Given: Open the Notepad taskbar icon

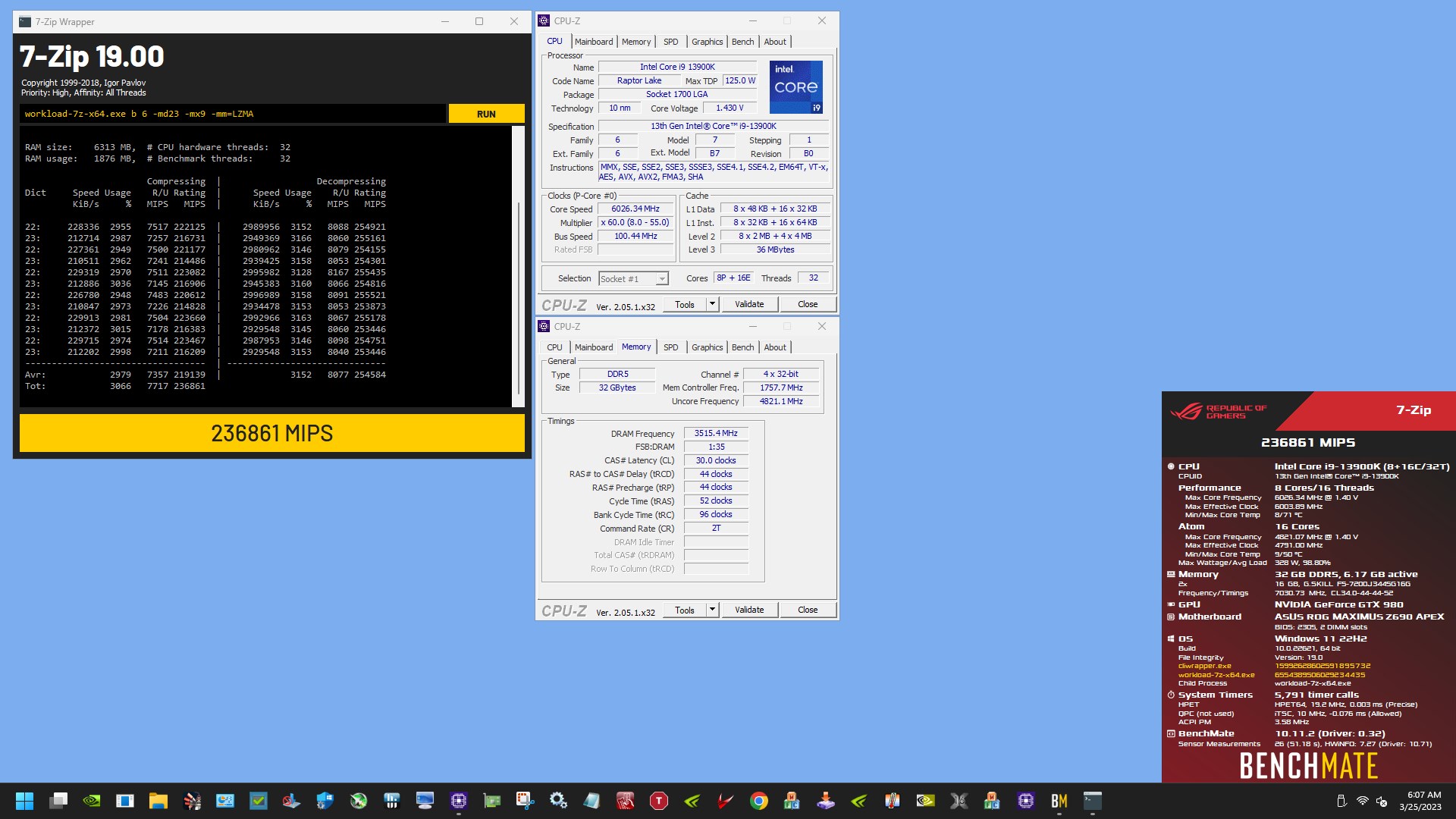Looking at the screenshot, I should tap(592, 801).
